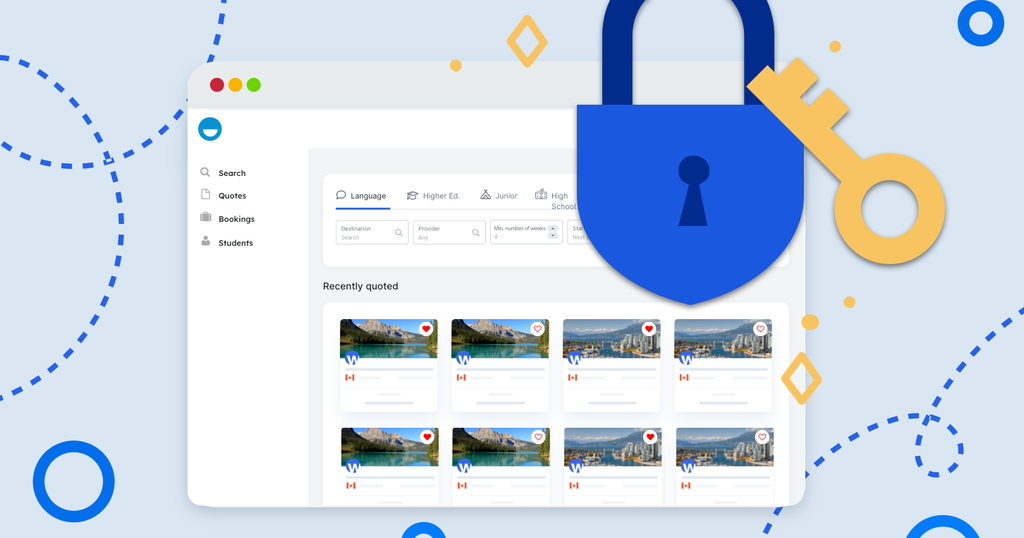Go to Bookings via sidebar label
Screen dimensions: 1024x538
236,219
